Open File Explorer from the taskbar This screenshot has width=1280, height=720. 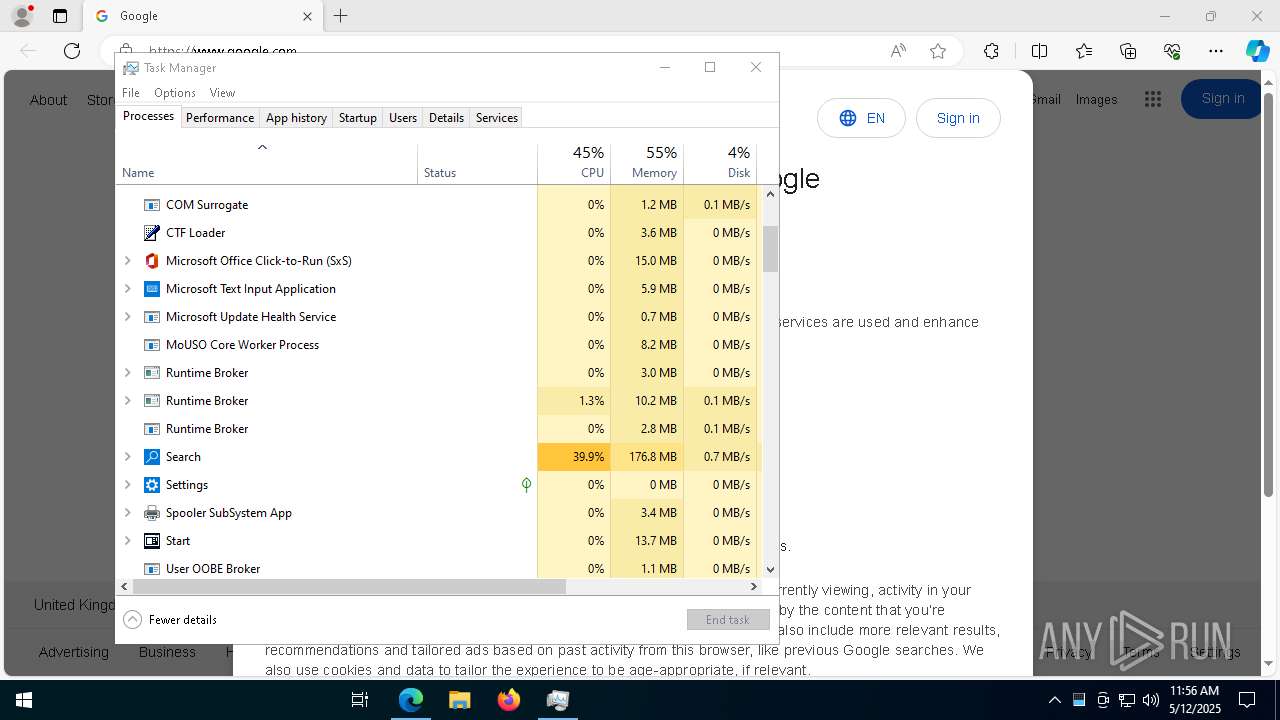coord(459,700)
